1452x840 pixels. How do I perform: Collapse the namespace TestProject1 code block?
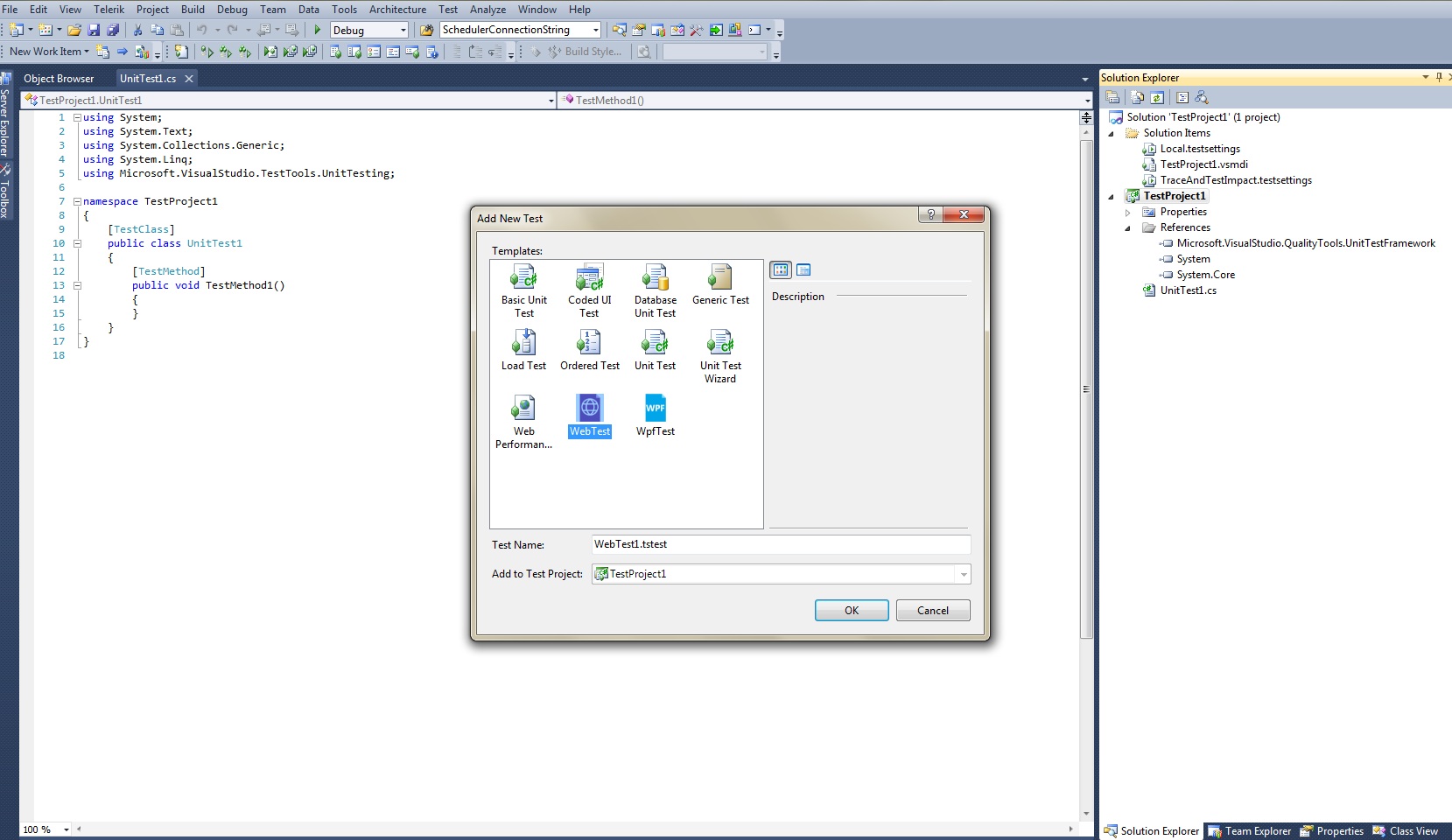(x=77, y=201)
